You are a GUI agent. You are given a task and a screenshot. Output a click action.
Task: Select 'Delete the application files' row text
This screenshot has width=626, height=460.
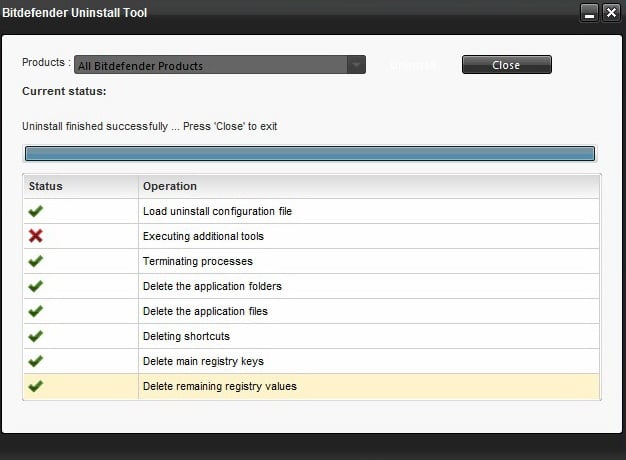205,311
